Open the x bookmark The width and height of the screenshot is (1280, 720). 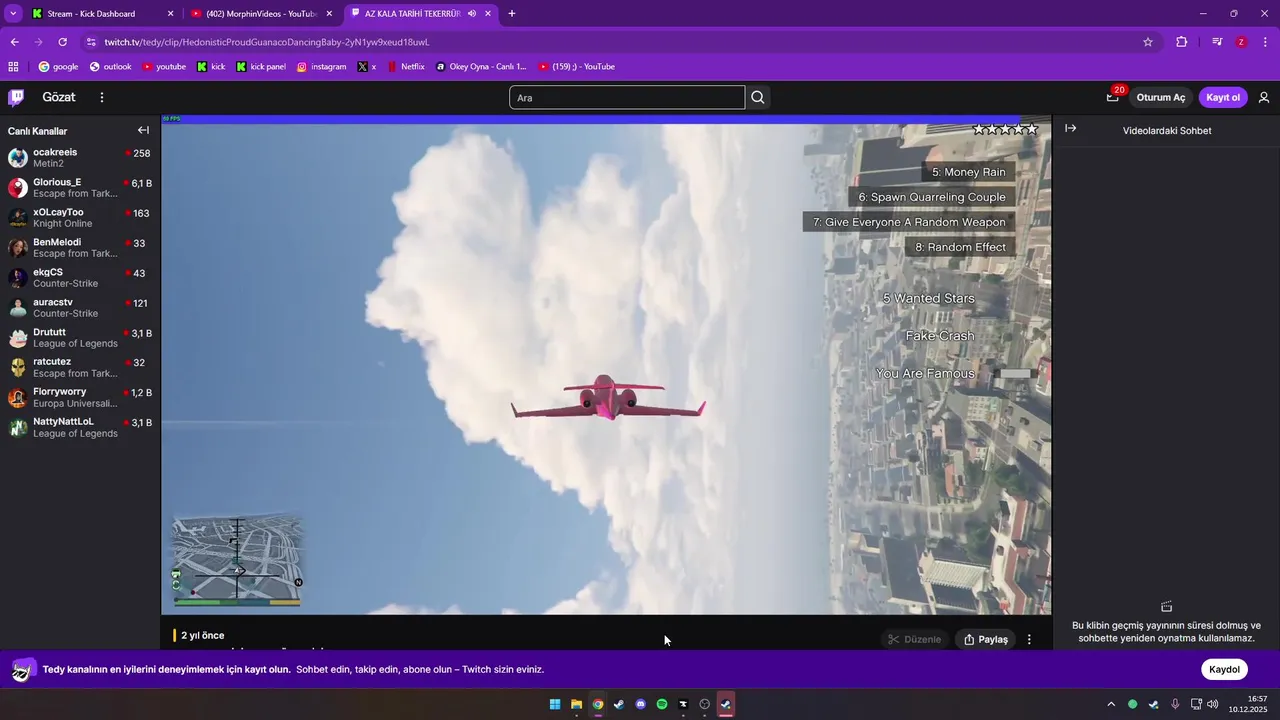[x=367, y=67]
